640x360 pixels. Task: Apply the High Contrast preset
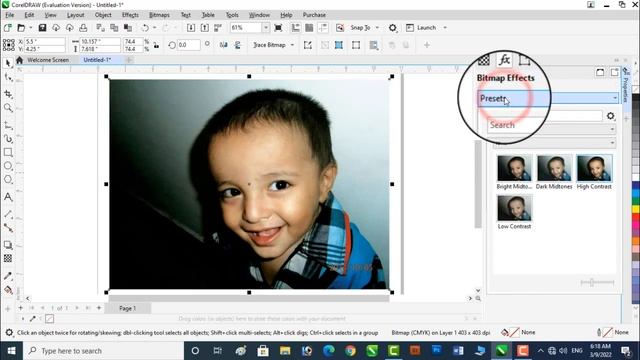[x=594, y=172]
